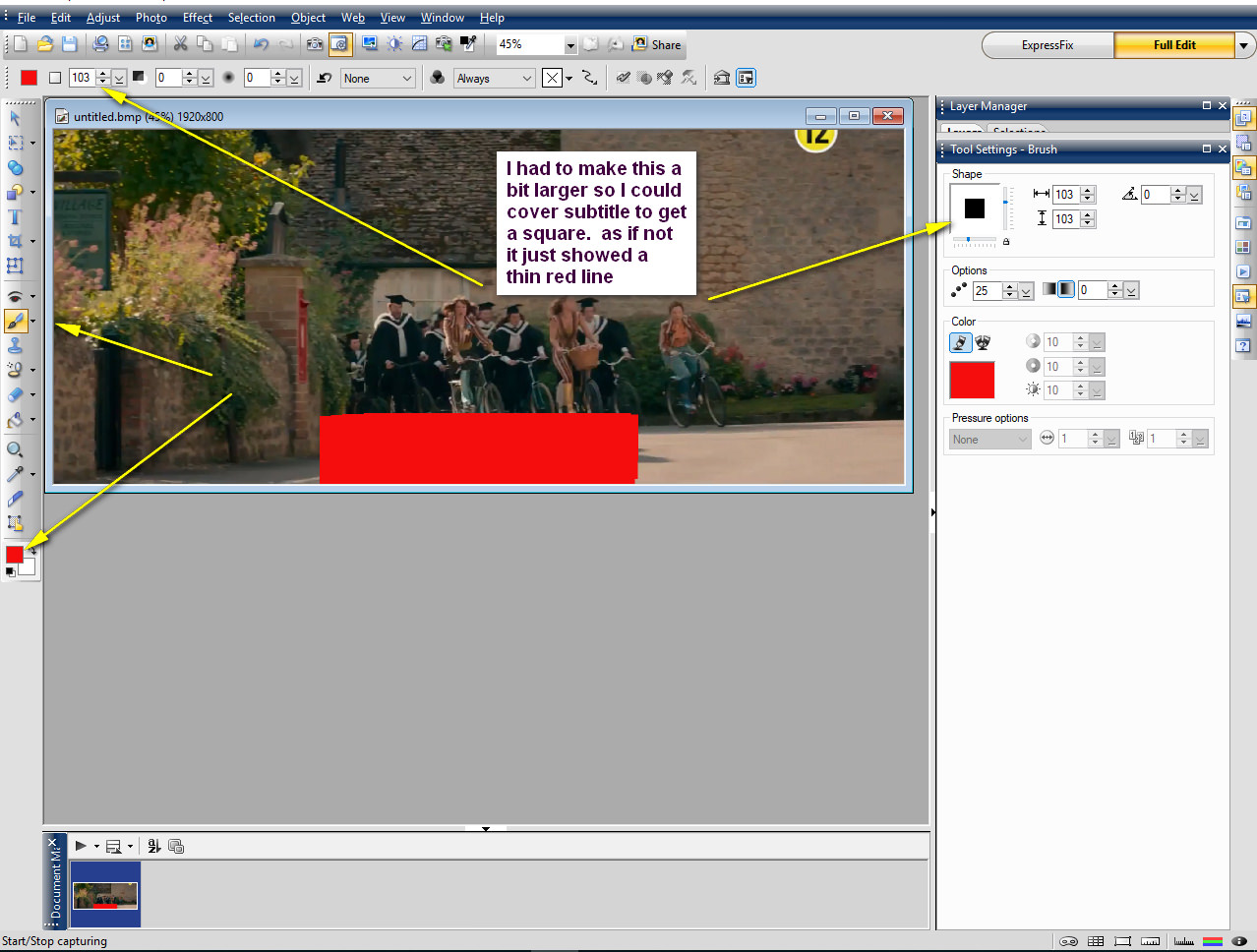Open the soft edge value dropdown
Screen dimensions: 1257x952
[x=1131, y=291]
